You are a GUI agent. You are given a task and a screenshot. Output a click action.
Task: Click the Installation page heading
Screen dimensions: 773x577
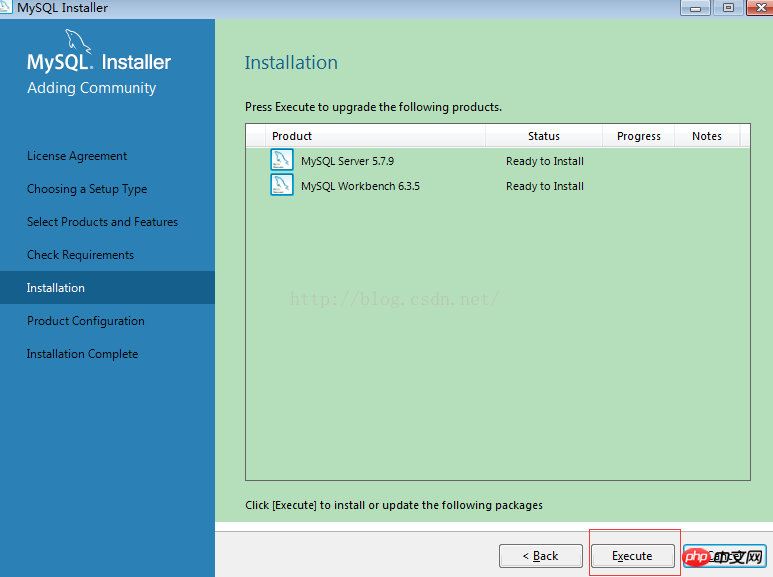click(x=291, y=63)
